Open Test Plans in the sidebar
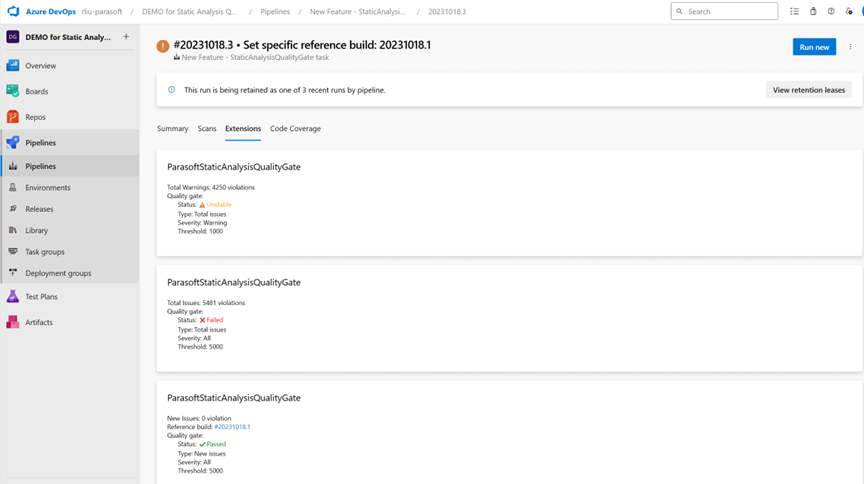This screenshot has height=484, width=864. pyautogui.click(x=41, y=297)
